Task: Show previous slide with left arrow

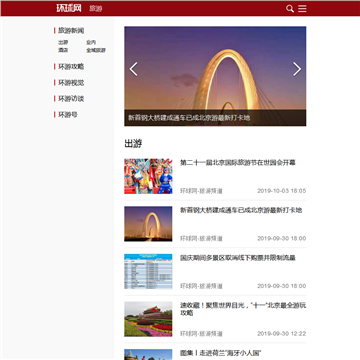Action: pyautogui.click(x=133, y=69)
